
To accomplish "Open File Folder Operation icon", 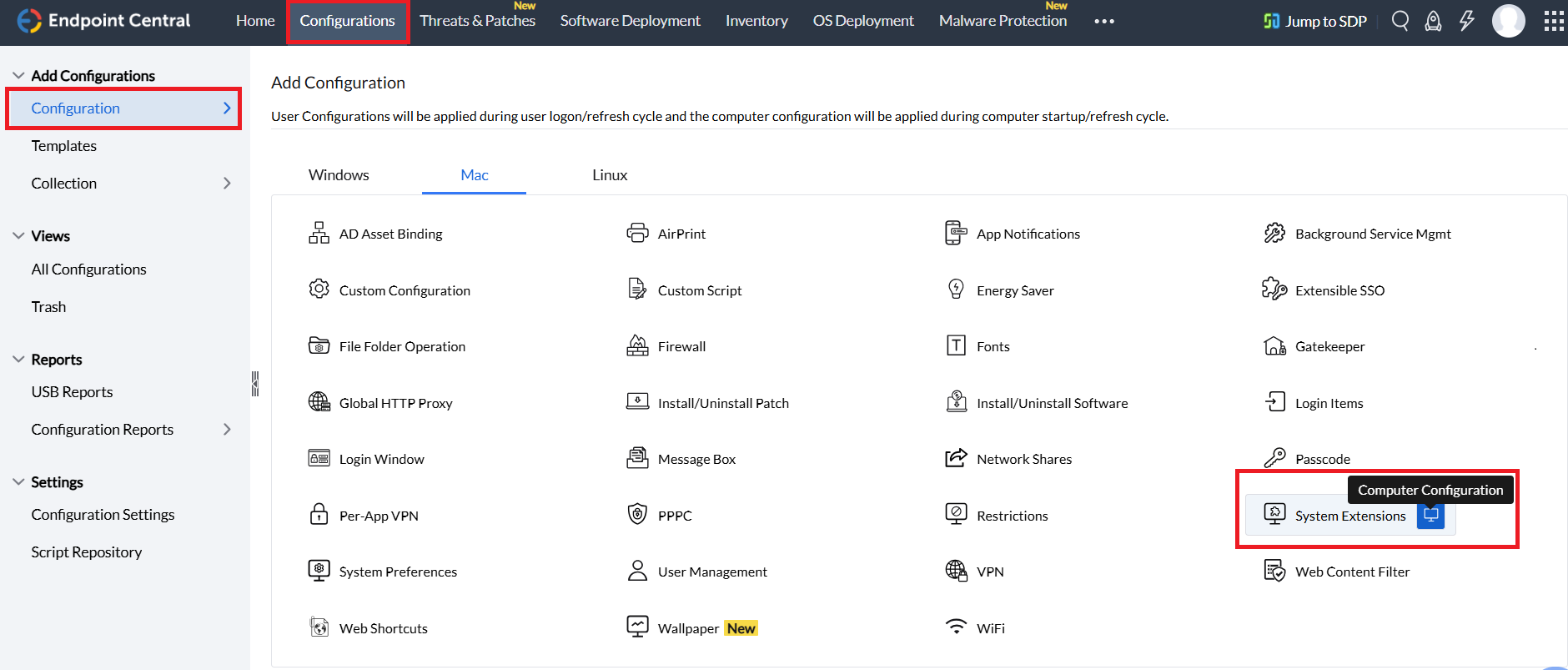I will click(319, 345).
